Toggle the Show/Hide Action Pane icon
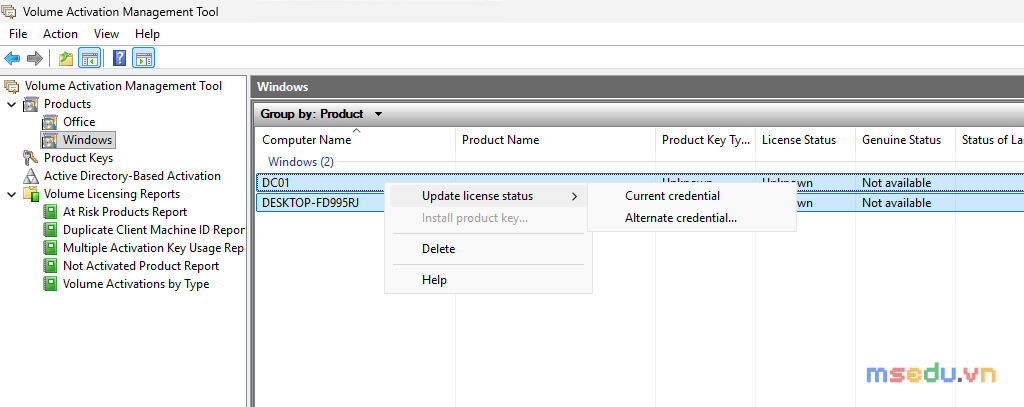 pyautogui.click(x=143, y=59)
